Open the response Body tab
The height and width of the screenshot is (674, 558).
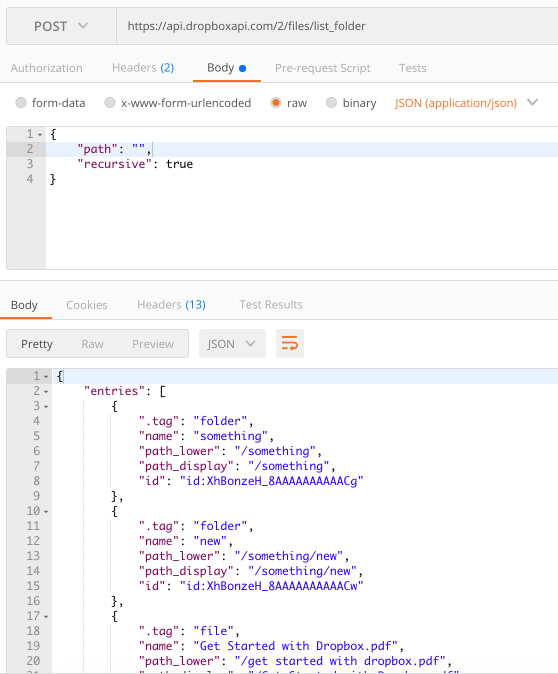pyautogui.click(x=25, y=305)
